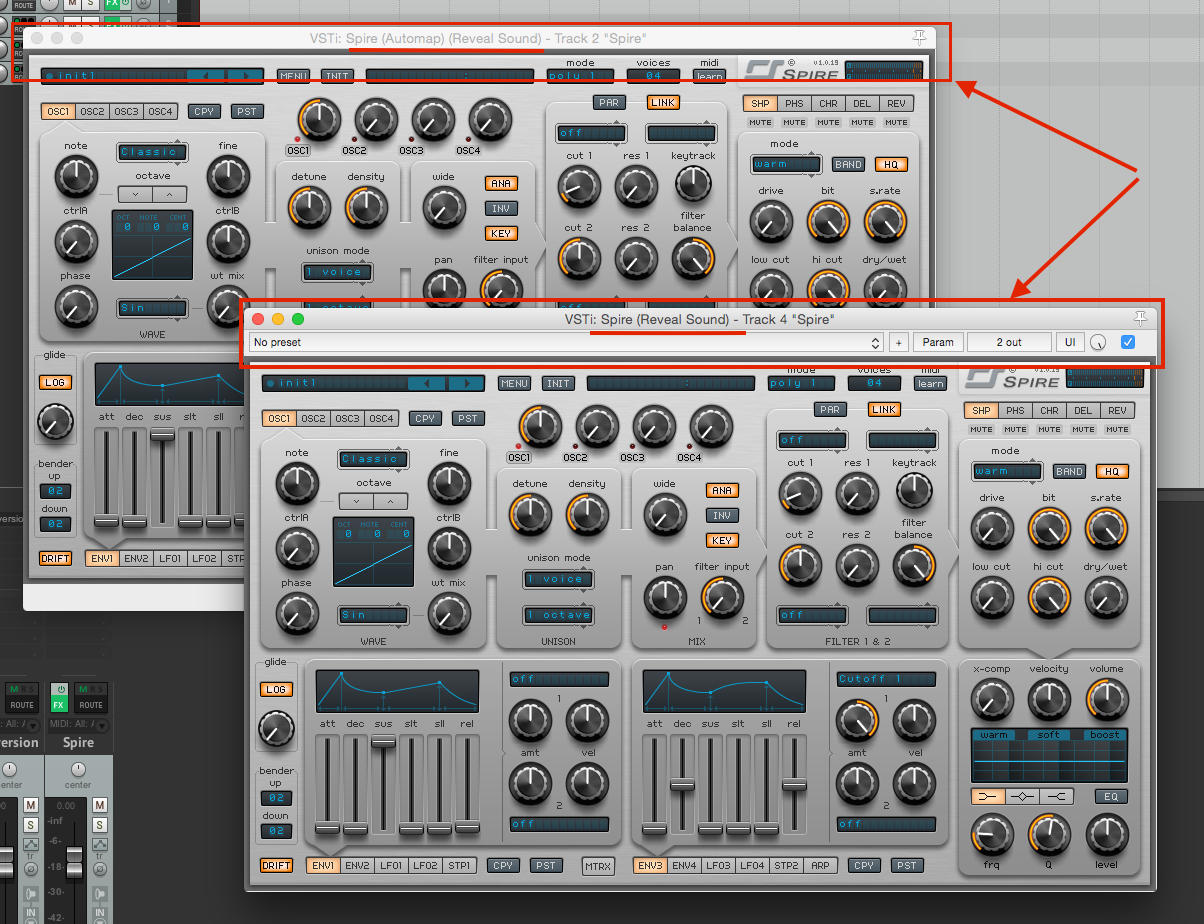The image size is (1204, 924).
Task: Open the No preset dropdown
Action: [567, 342]
